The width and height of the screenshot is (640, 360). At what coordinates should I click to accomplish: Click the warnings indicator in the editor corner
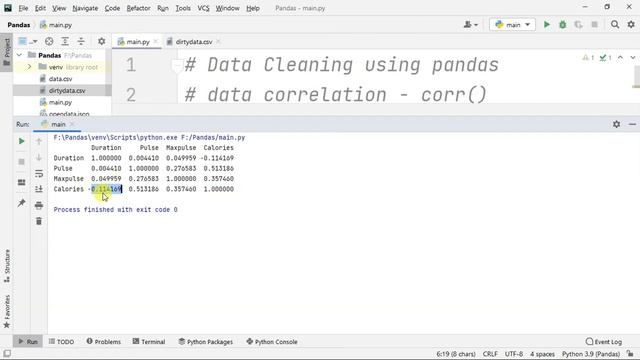point(588,58)
